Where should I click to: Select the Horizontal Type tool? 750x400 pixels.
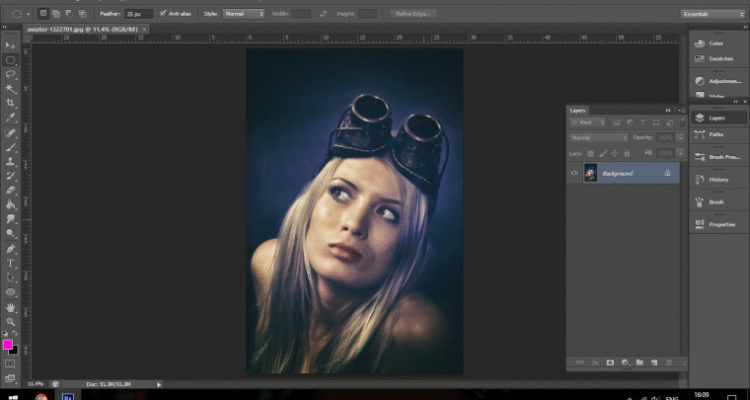pos(10,264)
